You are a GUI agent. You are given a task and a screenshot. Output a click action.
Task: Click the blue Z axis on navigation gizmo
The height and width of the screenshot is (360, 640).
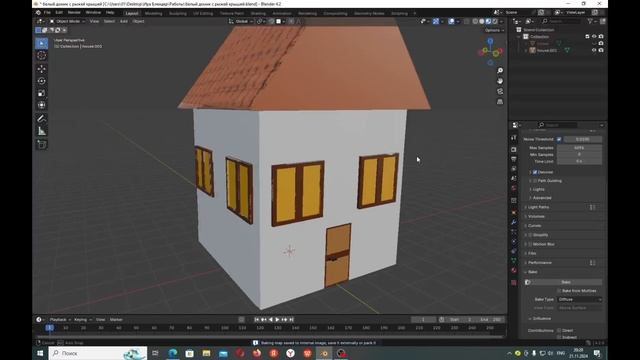coord(490,41)
